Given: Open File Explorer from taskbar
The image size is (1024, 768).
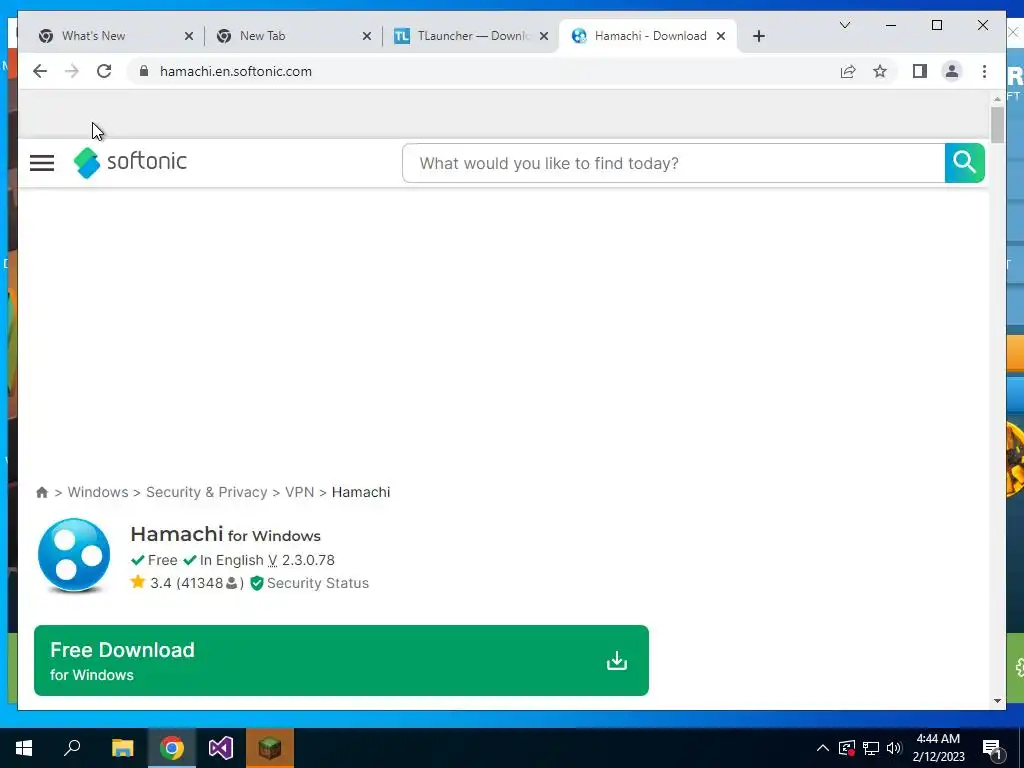Looking at the screenshot, I should pos(122,748).
